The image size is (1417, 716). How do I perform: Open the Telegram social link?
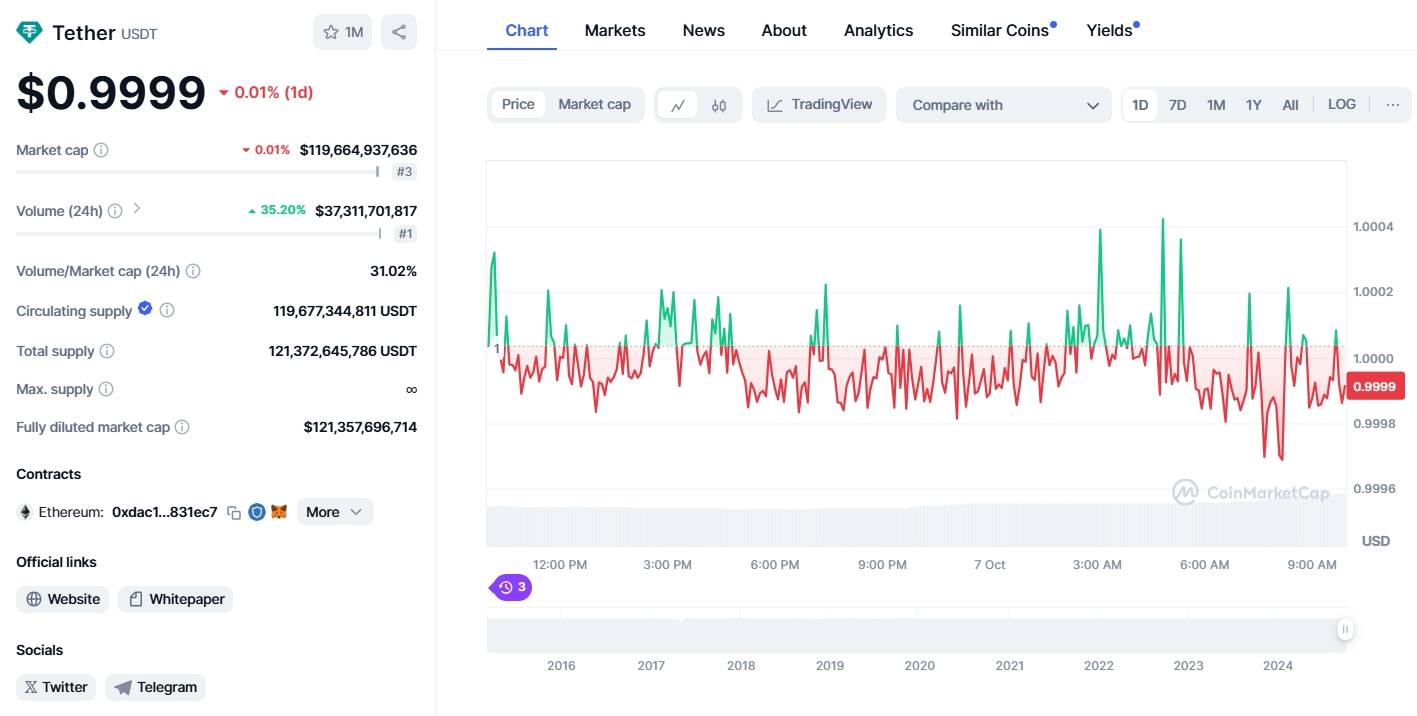(156, 687)
